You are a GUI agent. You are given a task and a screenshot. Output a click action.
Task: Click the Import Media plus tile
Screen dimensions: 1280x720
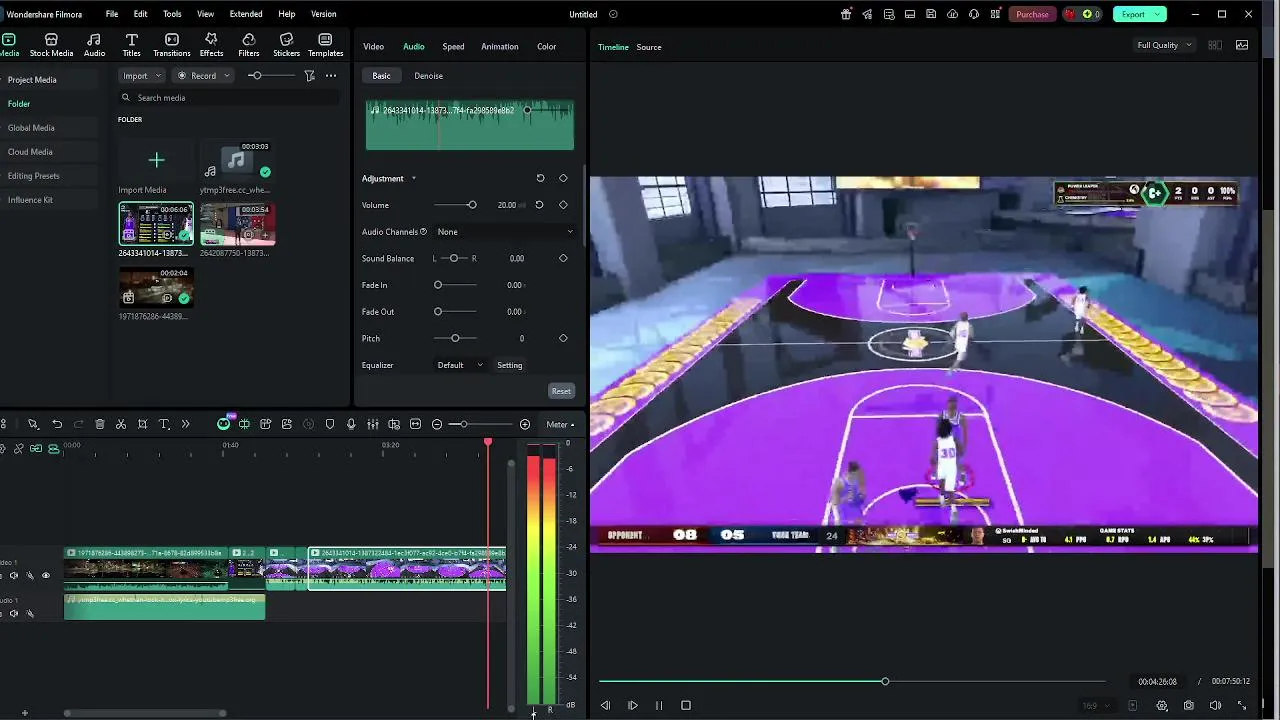(156, 160)
